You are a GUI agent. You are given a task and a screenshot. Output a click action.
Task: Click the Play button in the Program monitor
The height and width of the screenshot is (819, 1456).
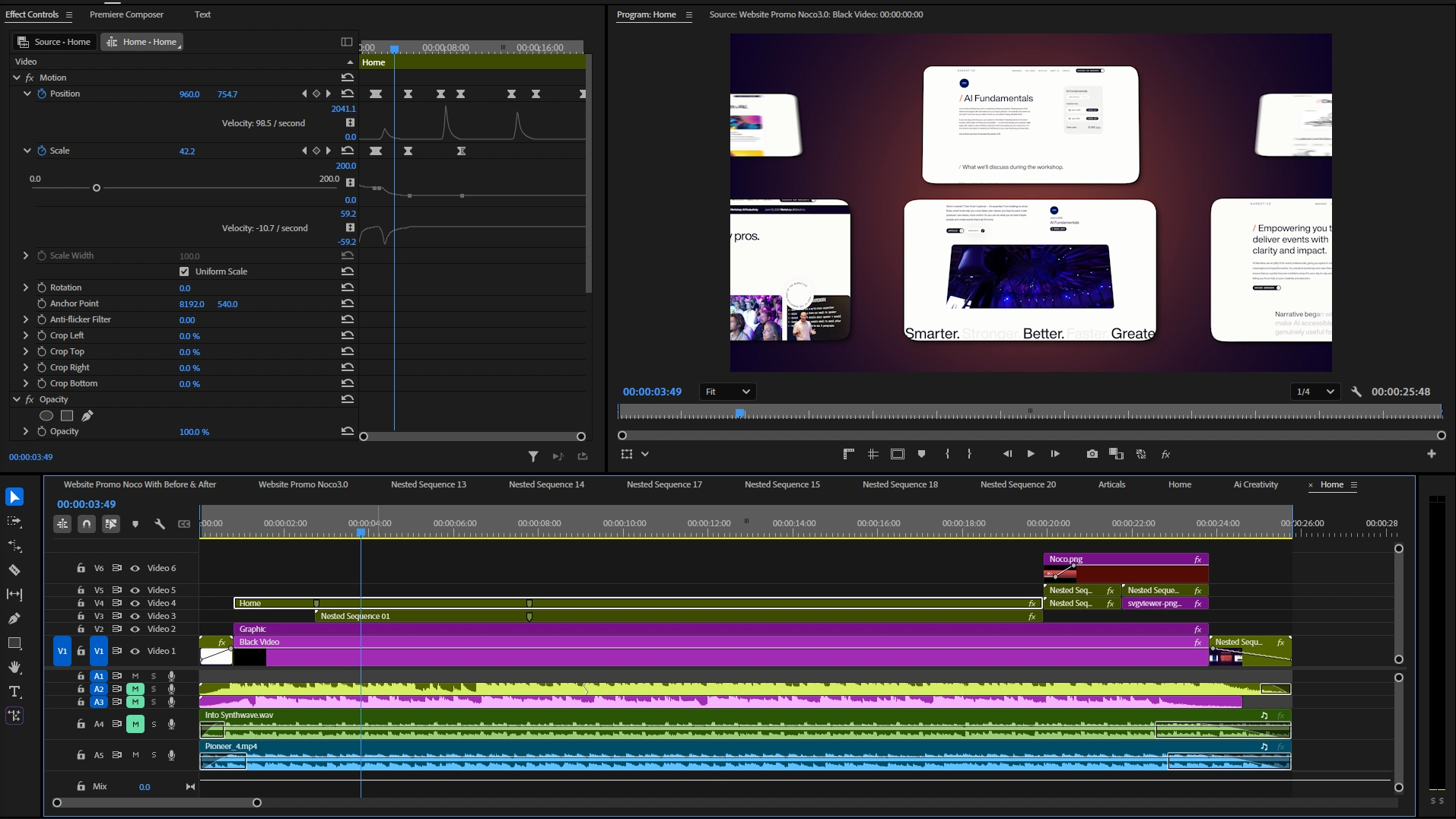tap(1030, 454)
